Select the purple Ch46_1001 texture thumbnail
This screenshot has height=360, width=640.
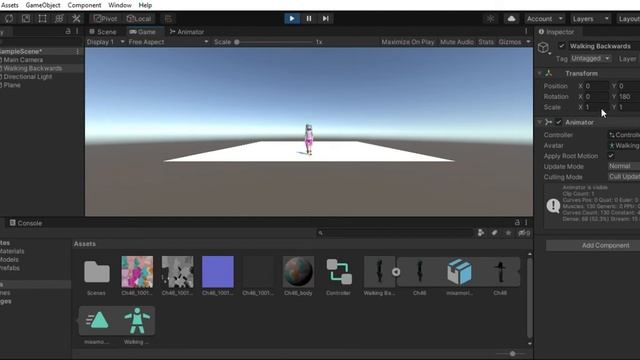click(x=218, y=272)
